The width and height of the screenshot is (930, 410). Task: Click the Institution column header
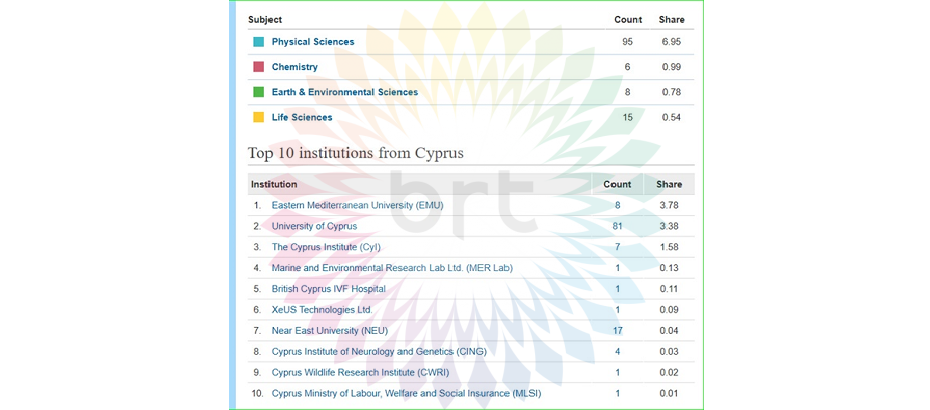[x=274, y=184]
